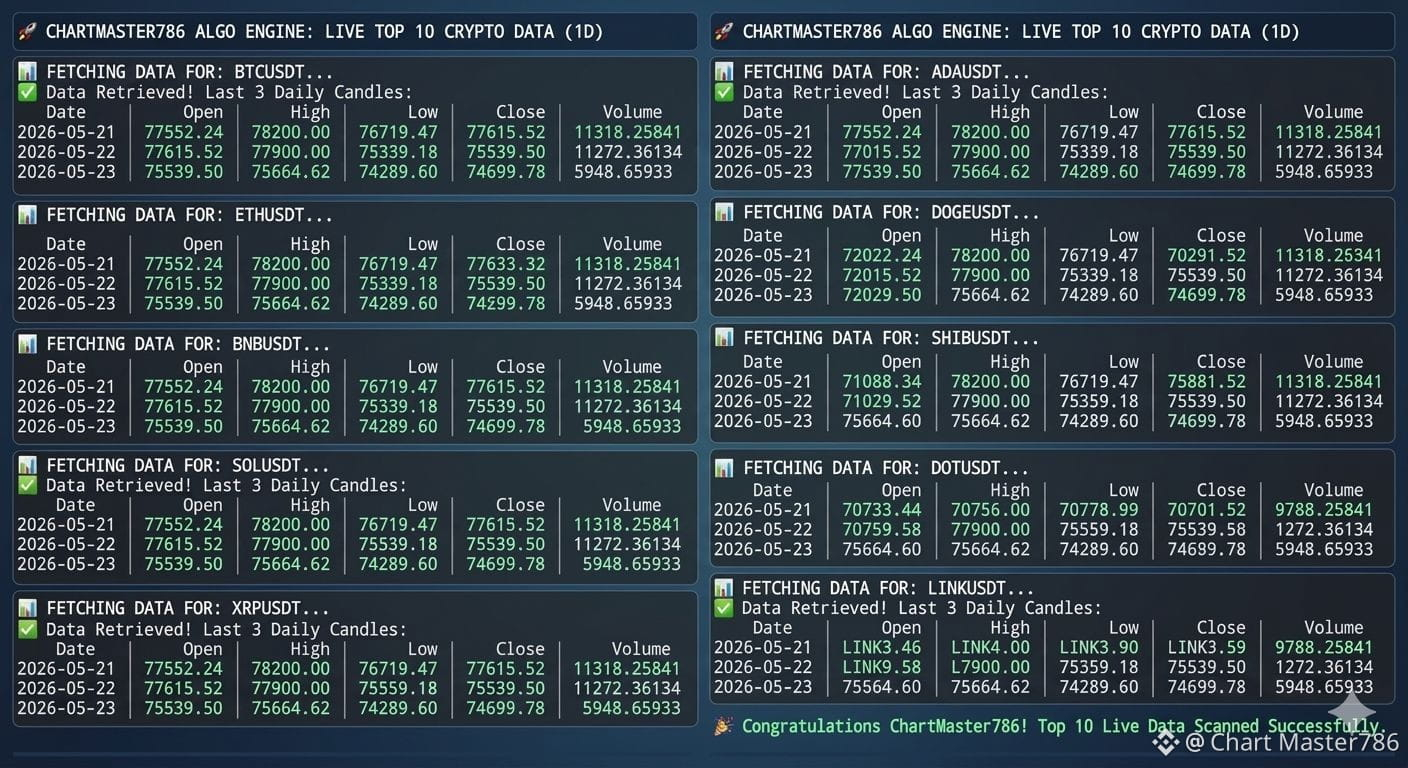Select the 'FETCHING DATA FOR: LINKUSDT...' line
This screenshot has height=768, width=1408.
[889, 588]
